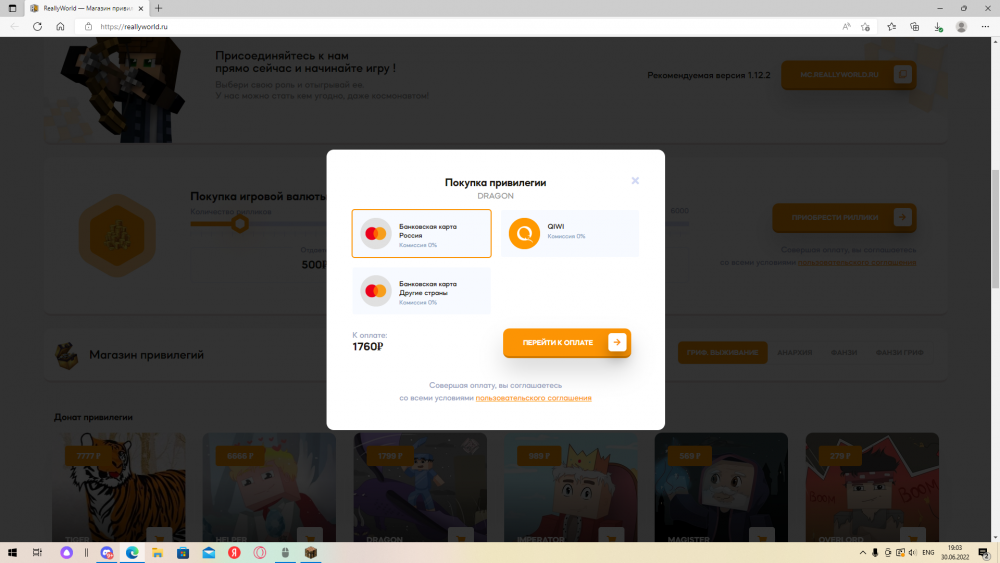Select Банковская карта Другие страны payment option
1000x563 pixels.
422,291
